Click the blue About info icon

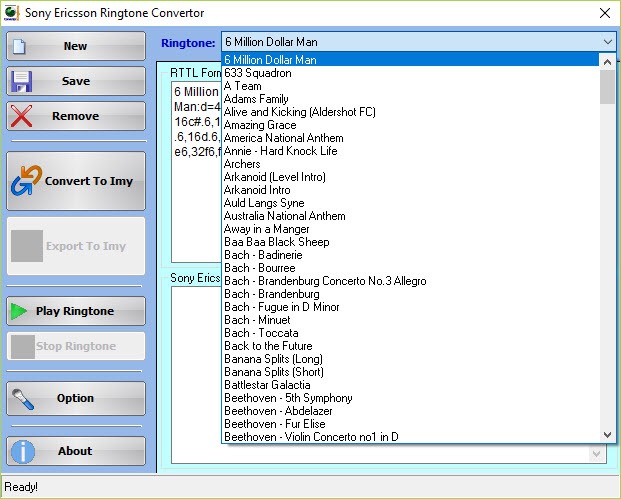pos(23,451)
